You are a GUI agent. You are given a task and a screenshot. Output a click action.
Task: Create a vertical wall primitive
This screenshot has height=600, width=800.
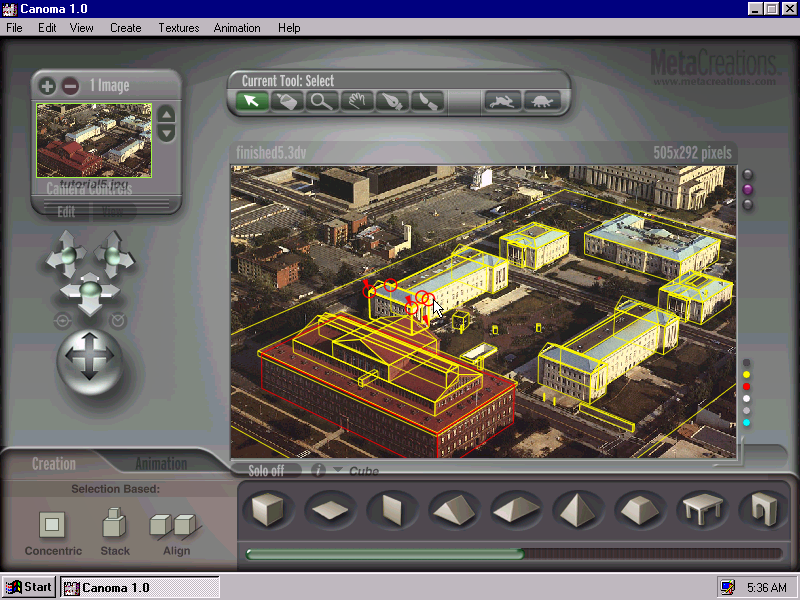[x=392, y=509]
